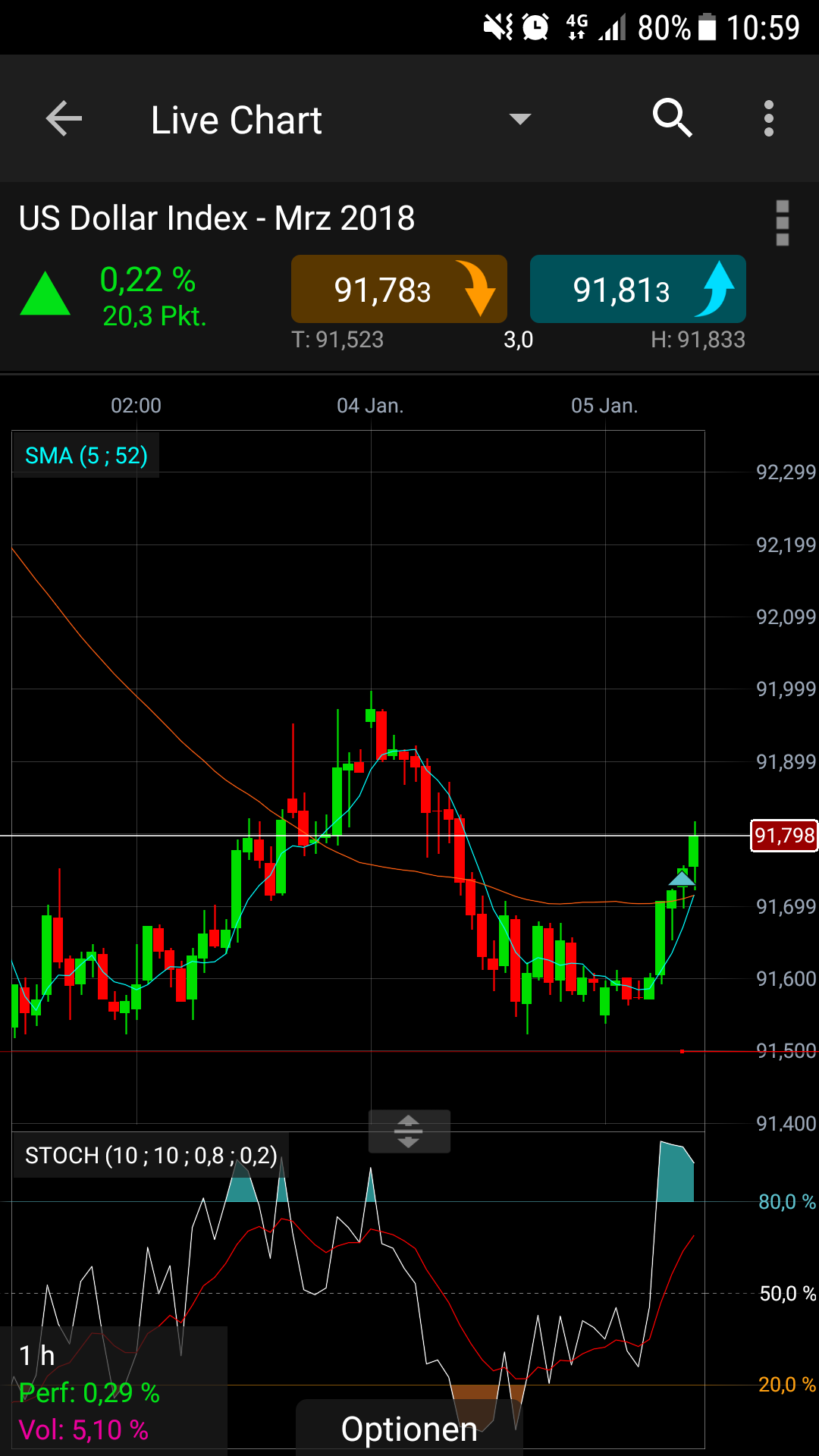The width and height of the screenshot is (819, 1456).
Task: Click the 80,0 % stochastic level label
Action: pyautogui.click(x=787, y=1202)
